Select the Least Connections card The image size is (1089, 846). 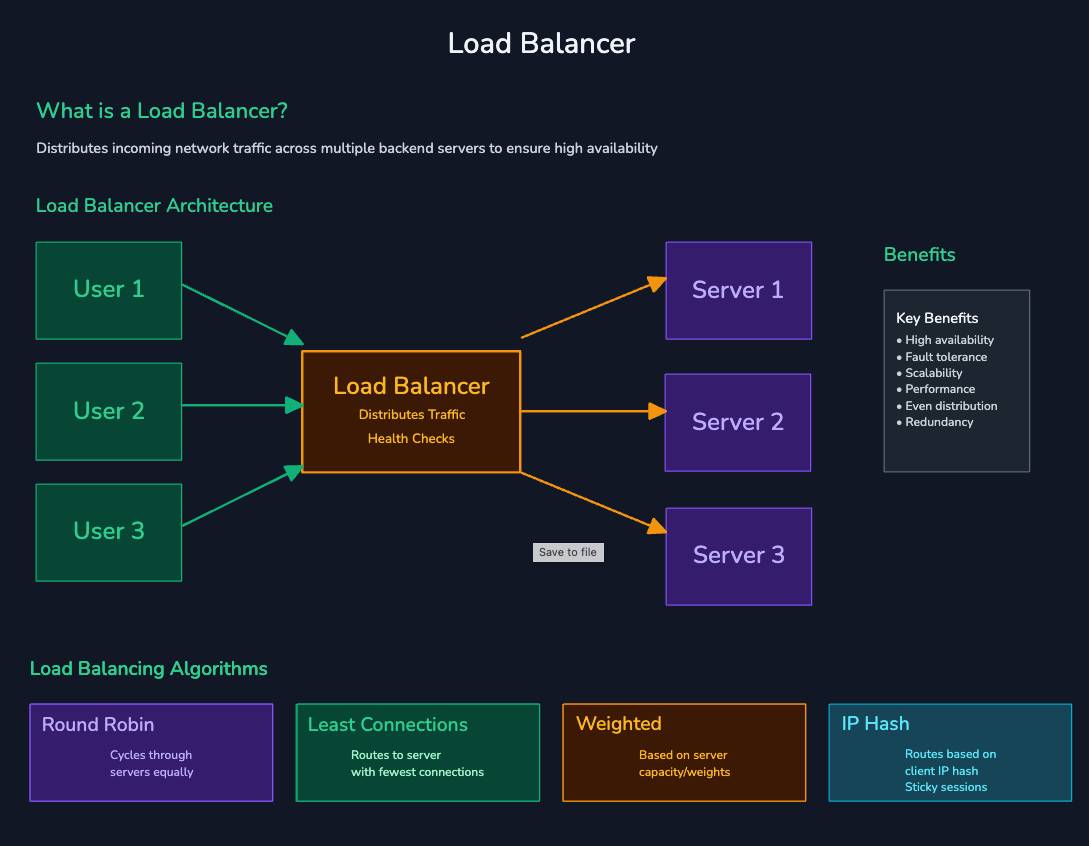(417, 752)
